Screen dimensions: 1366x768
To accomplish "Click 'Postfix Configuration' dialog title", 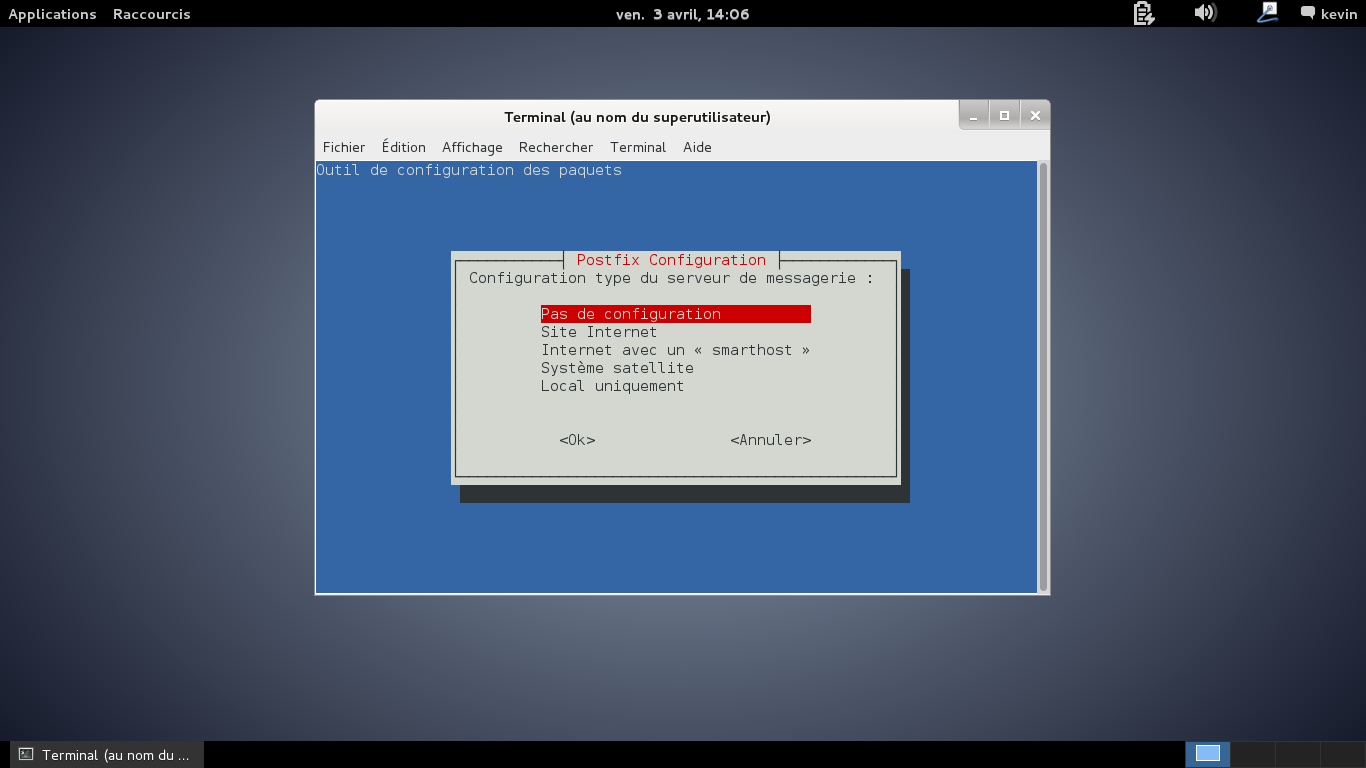I will click(x=671, y=260).
